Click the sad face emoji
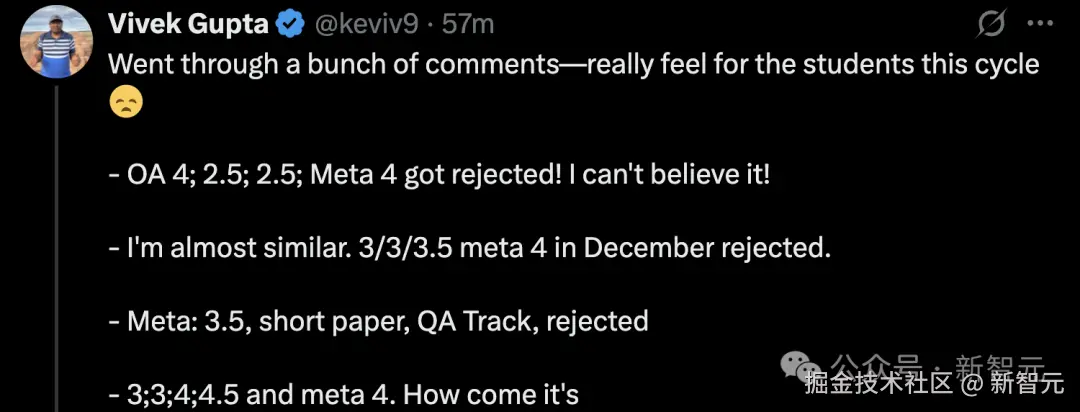 click(x=126, y=103)
